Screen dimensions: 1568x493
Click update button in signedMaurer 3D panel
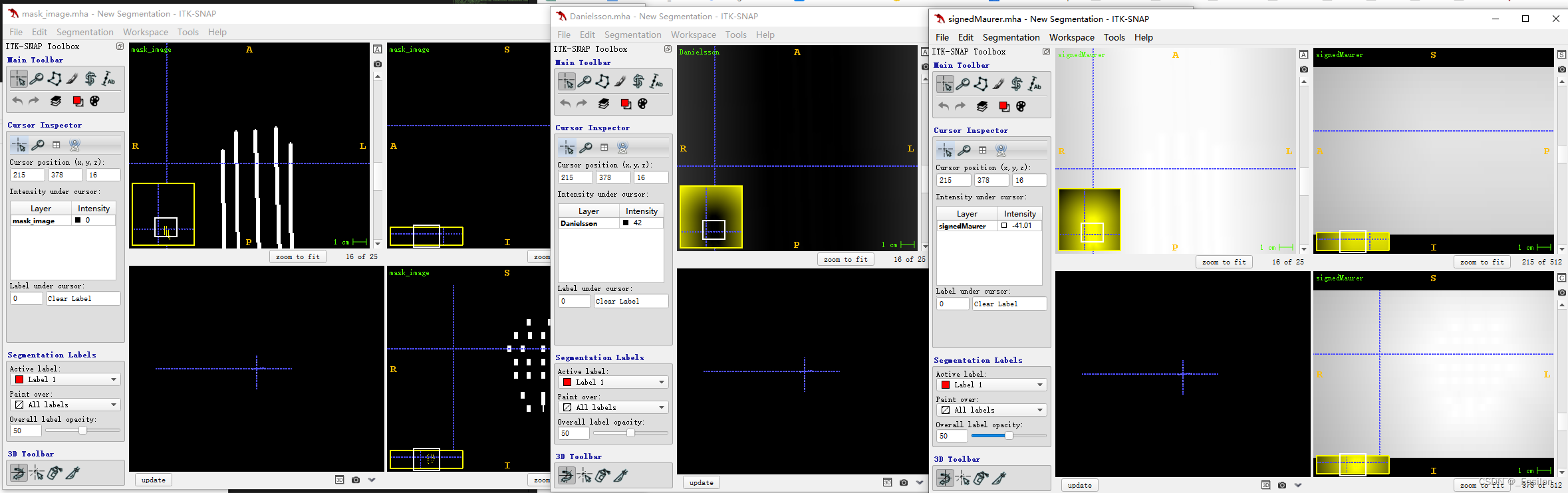(1080, 485)
